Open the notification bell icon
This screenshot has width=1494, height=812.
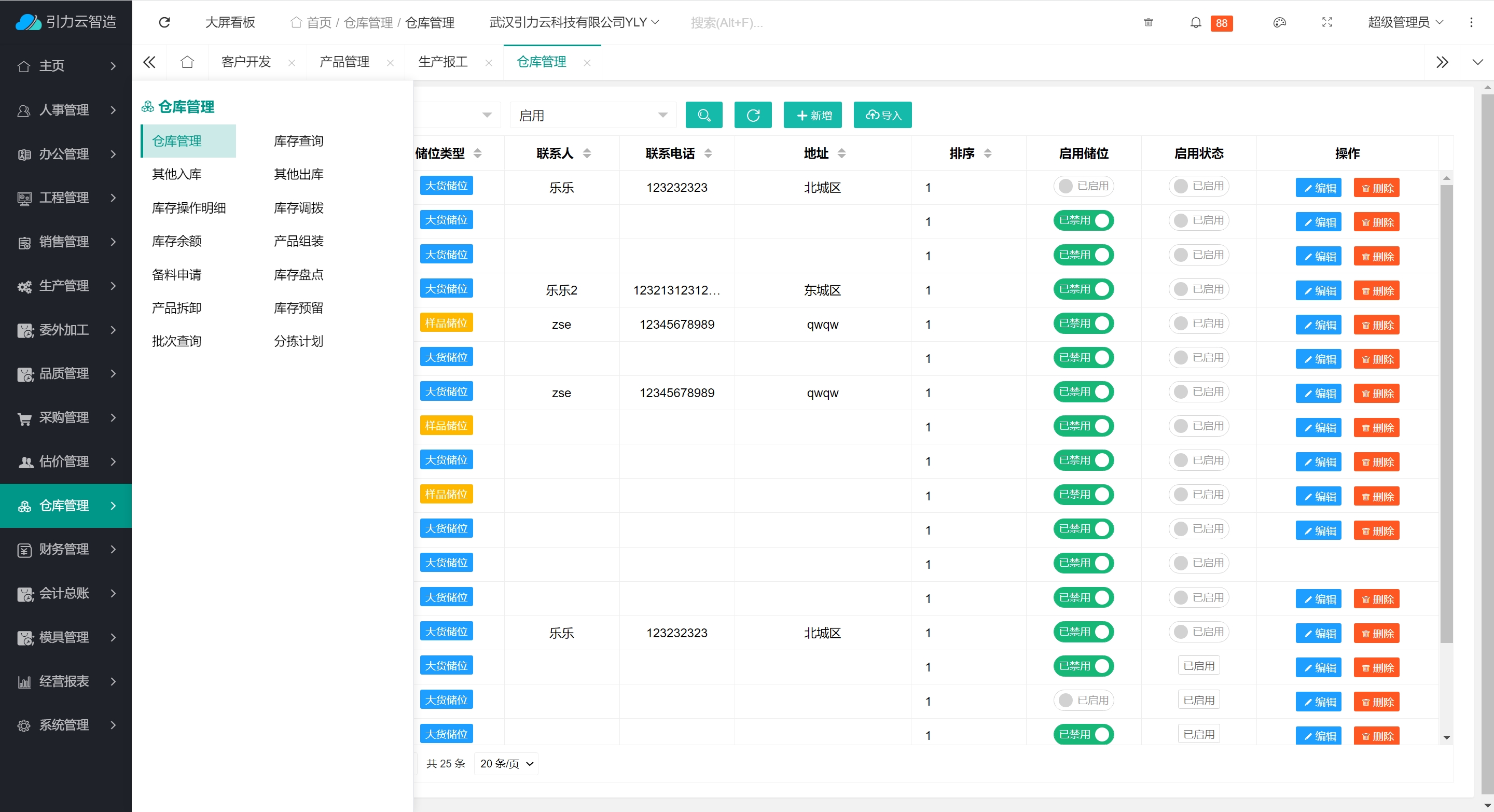[x=1195, y=23]
